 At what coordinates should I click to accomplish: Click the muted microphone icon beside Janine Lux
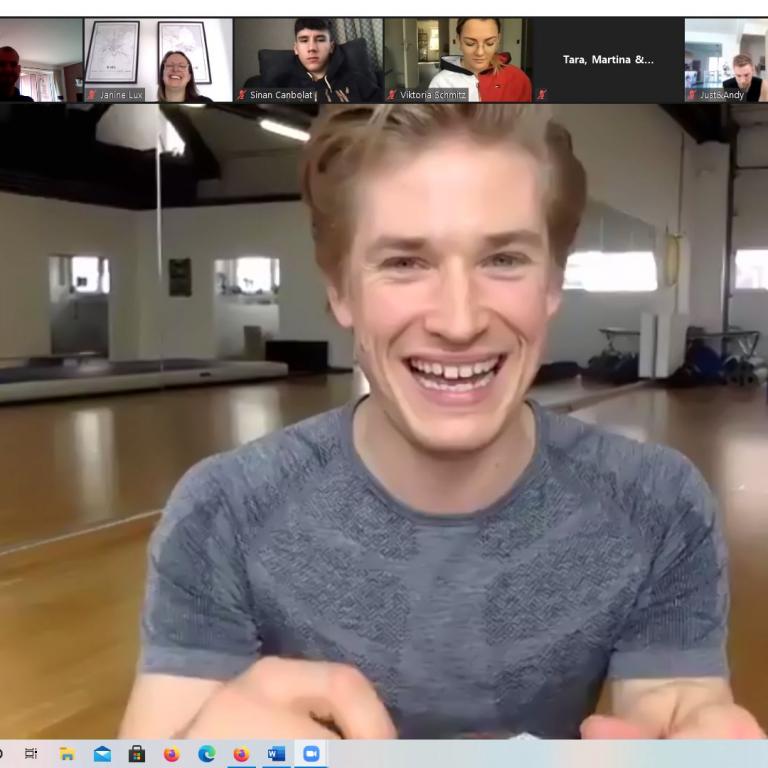pyautogui.click(x=93, y=95)
